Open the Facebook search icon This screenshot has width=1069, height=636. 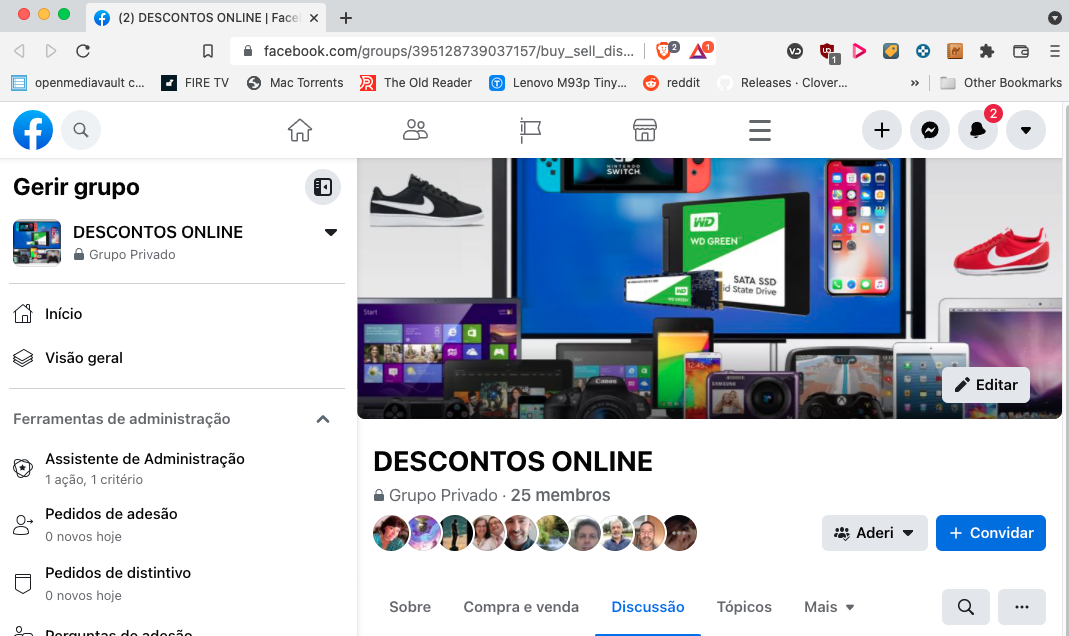[81, 130]
